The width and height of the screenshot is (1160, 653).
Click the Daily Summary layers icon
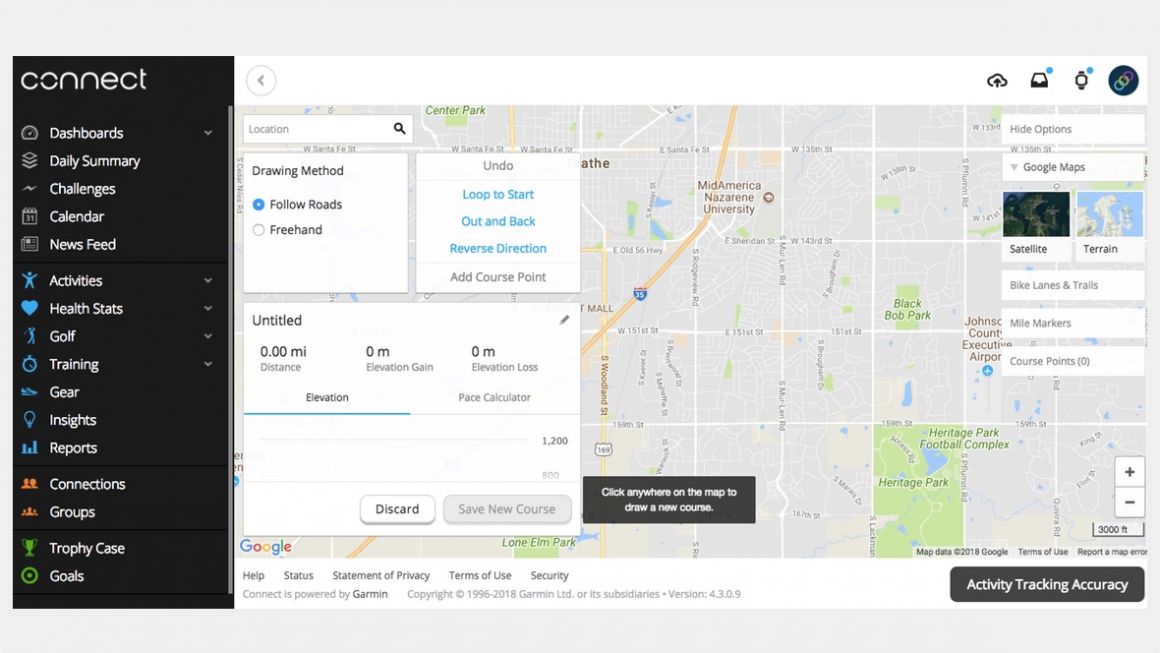click(30, 160)
